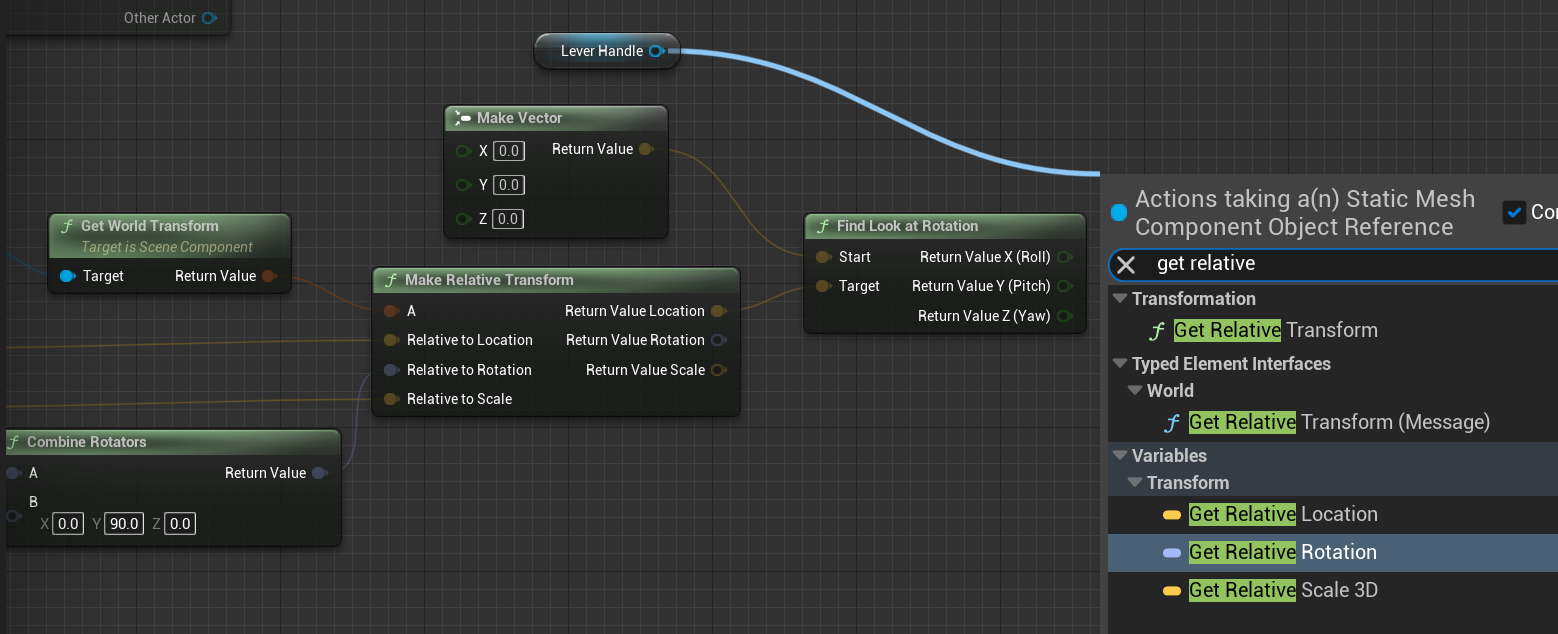Click Combine Rotators B Y value field
This screenshot has height=634, width=1558.
click(124, 523)
